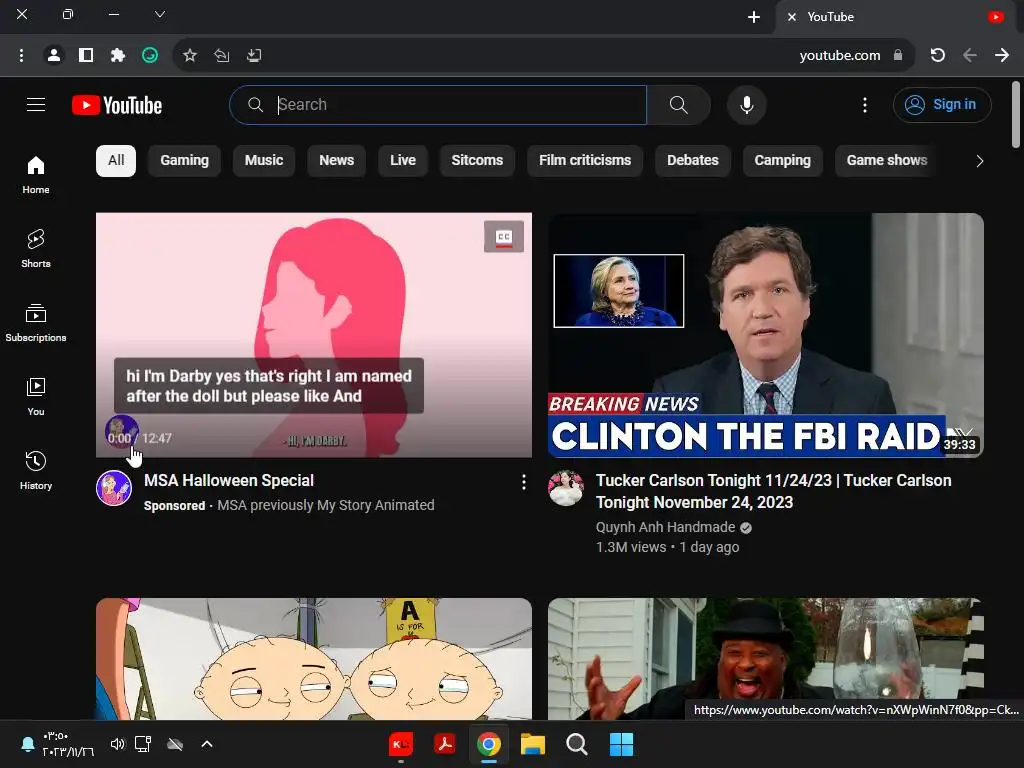Click the youtube.com address bar
The image size is (1024, 768).
(839, 56)
